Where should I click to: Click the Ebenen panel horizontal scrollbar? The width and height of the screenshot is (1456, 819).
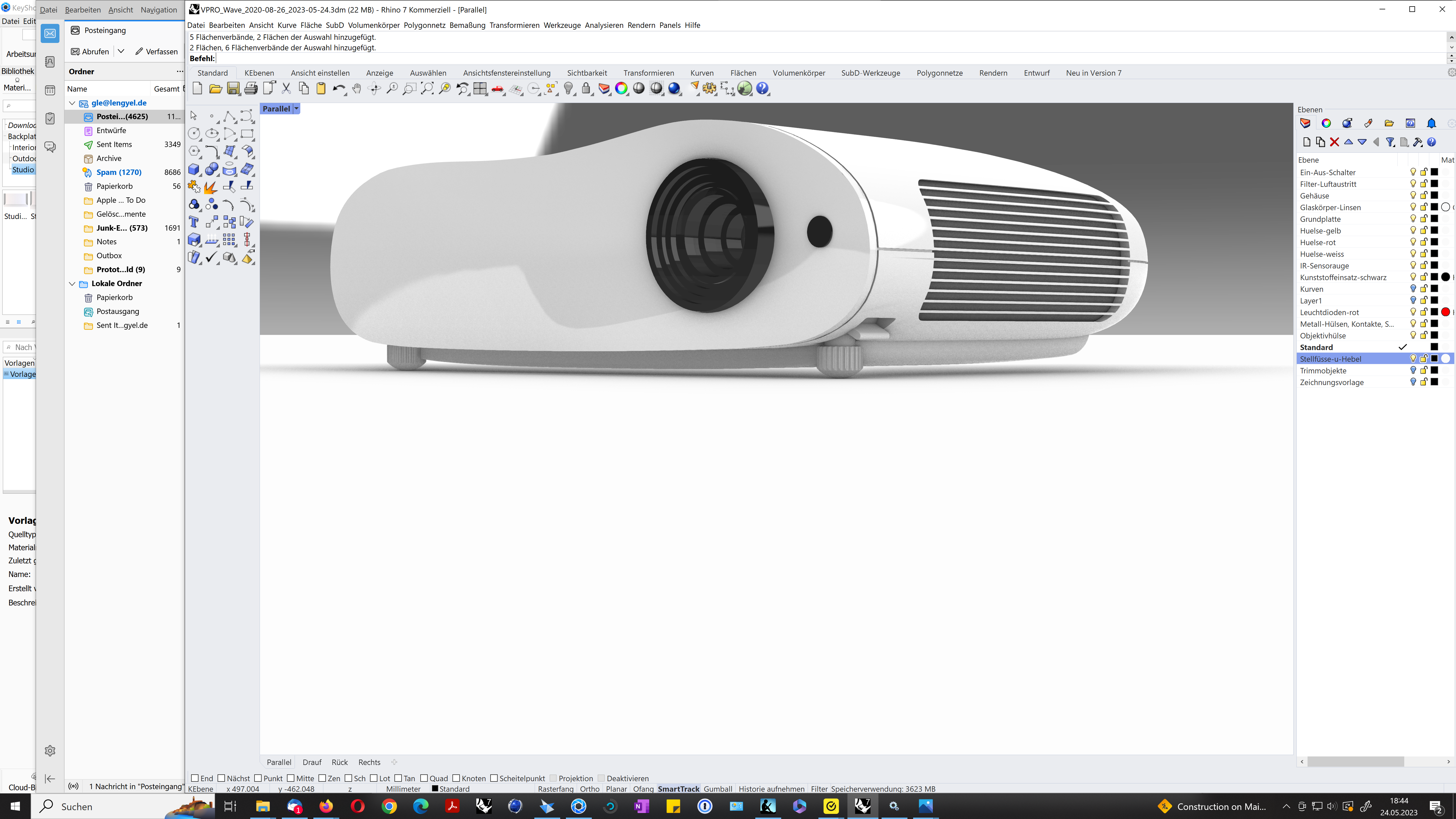(x=1355, y=761)
